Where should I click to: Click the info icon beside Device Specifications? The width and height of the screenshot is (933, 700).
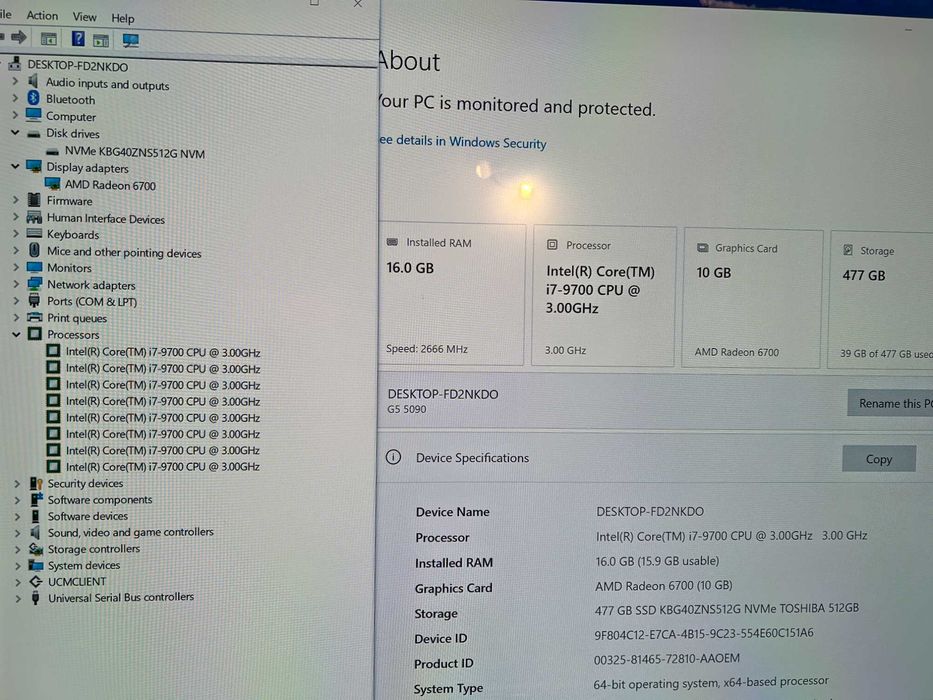pos(393,457)
